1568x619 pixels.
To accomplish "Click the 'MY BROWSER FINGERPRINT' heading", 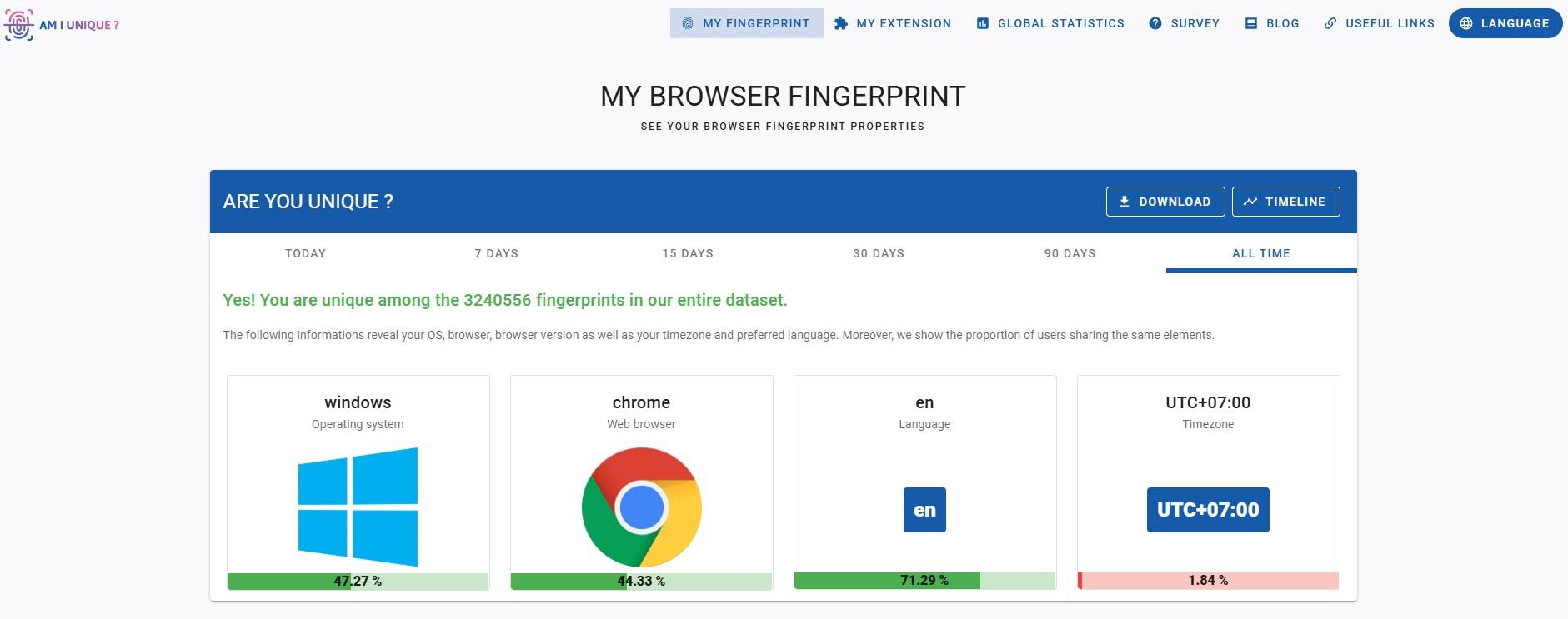I will 783,97.
